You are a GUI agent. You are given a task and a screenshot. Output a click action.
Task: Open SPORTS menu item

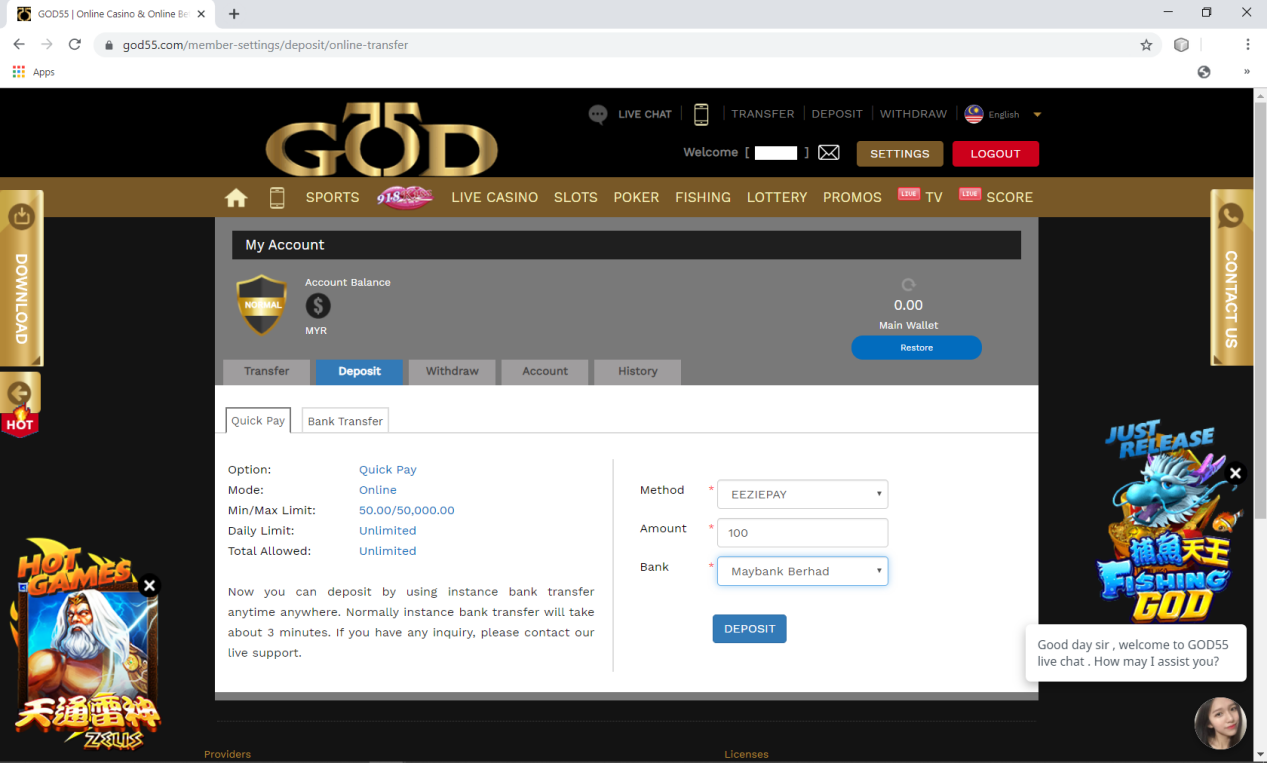[332, 198]
